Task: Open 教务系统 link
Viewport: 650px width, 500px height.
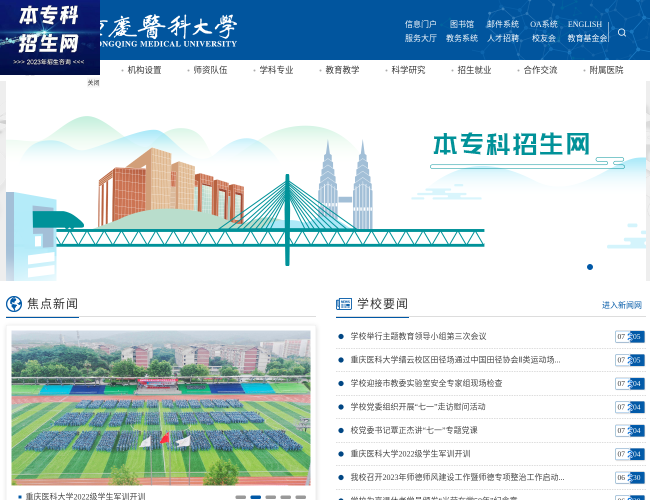Action: (x=461, y=38)
